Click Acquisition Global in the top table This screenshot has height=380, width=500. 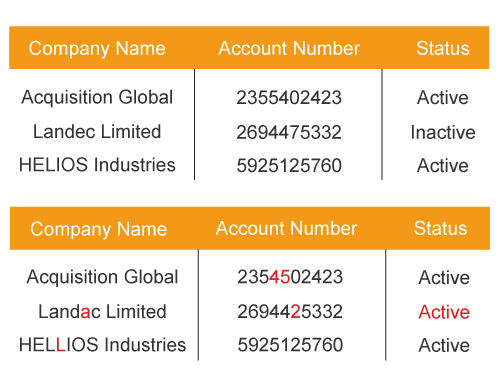(97, 97)
